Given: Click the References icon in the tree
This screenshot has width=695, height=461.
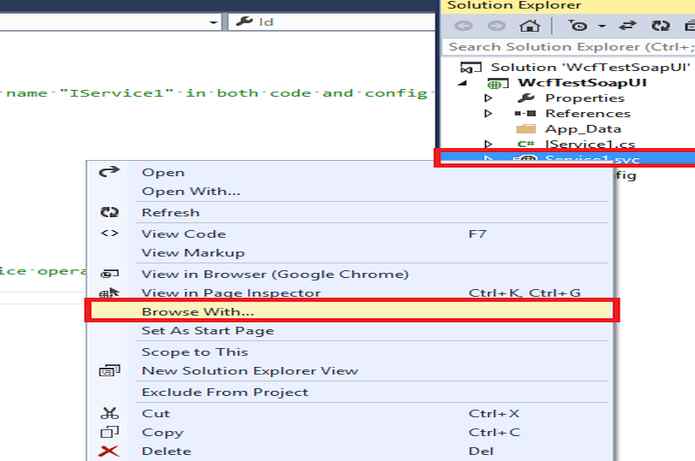Looking at the screenshot, I should [525, 113].
